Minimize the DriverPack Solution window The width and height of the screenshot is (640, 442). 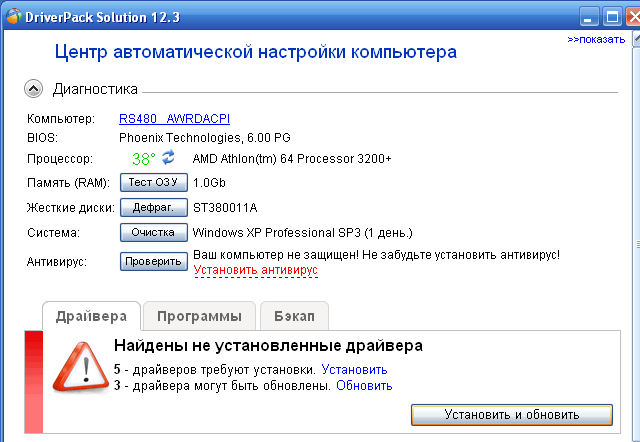pos(589,18)
